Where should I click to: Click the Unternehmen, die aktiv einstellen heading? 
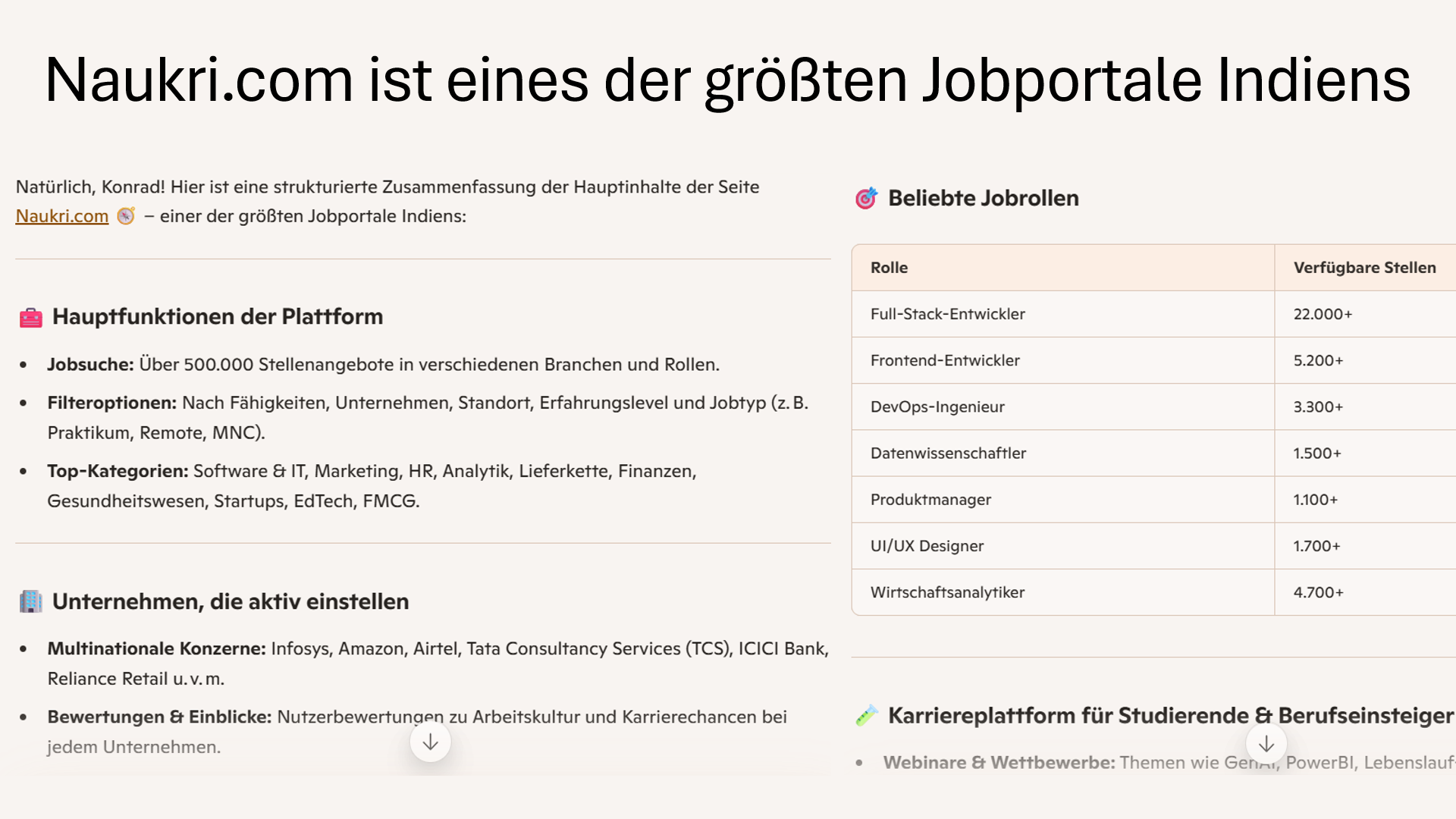coord(231,601)
